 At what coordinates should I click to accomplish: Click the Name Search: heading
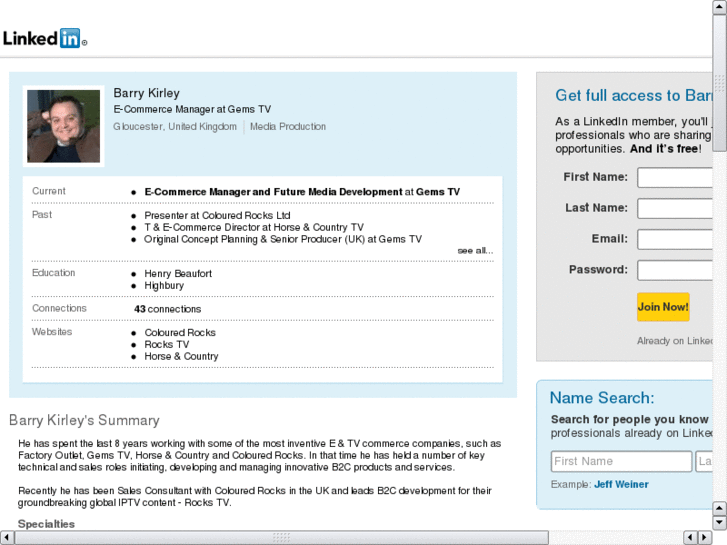[602, 398]
